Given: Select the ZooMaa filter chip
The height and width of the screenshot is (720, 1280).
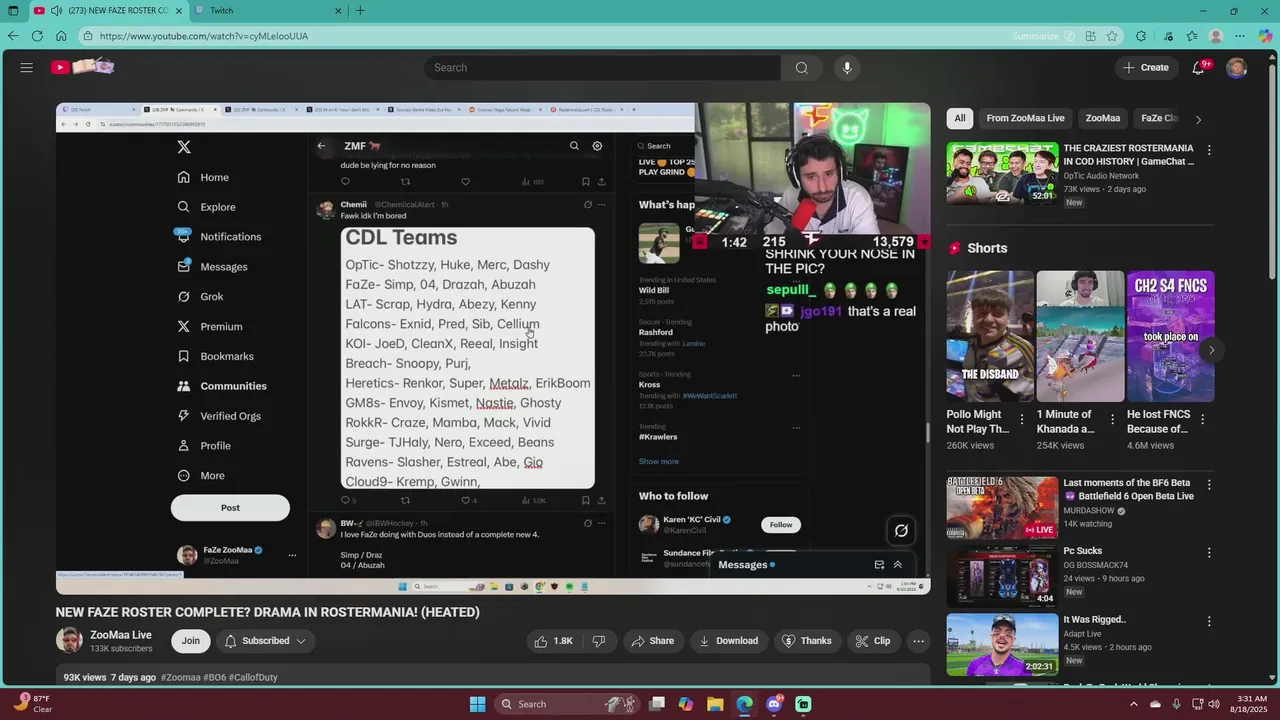Looking at the screenshot, I should click(1103, 118).
